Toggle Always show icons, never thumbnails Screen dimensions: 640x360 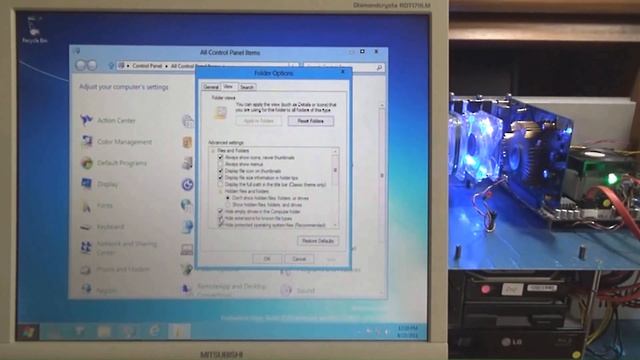point(220,157)
